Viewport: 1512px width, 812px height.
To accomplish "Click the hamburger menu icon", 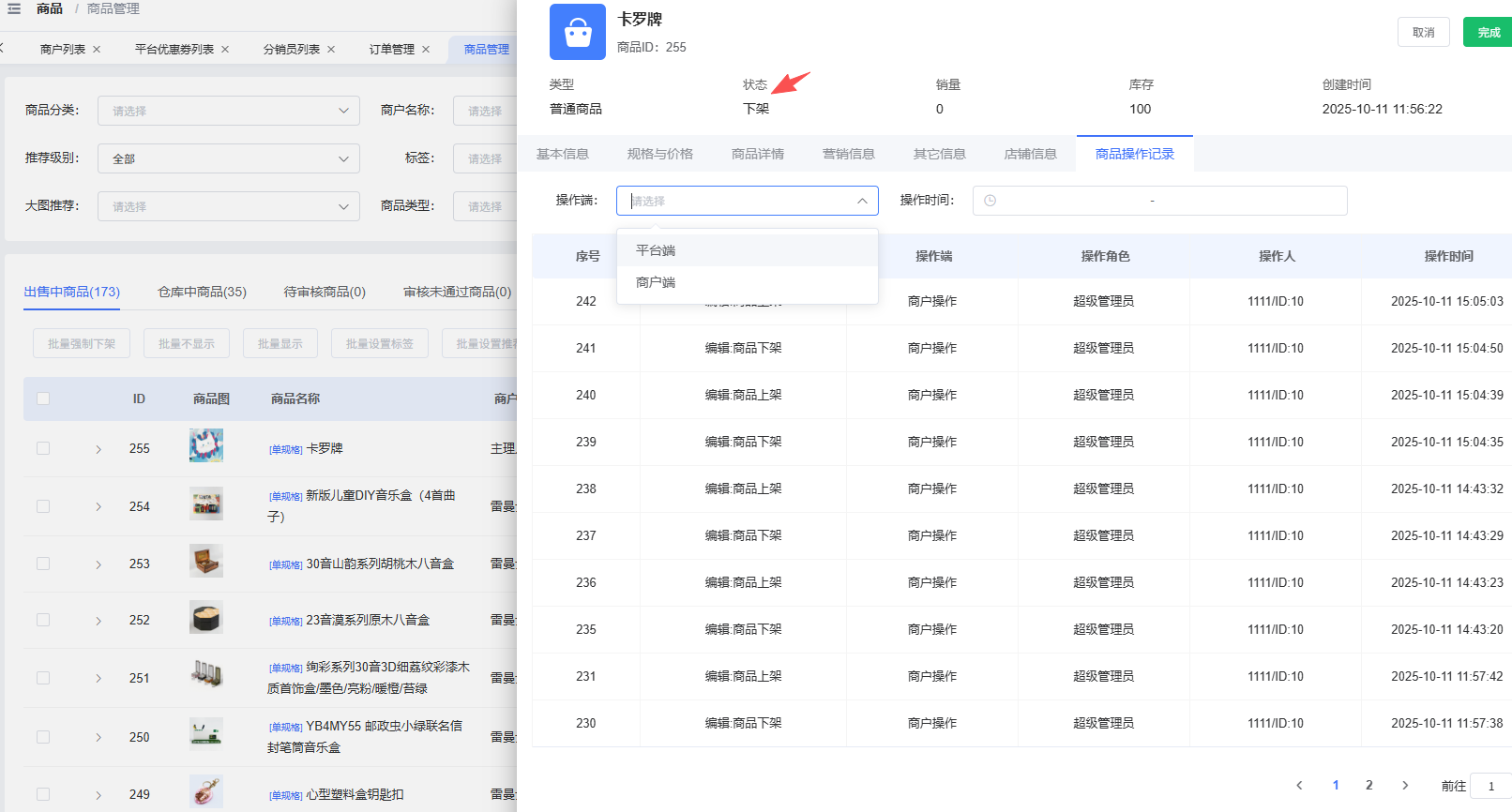I will click(x=14, y=8).
